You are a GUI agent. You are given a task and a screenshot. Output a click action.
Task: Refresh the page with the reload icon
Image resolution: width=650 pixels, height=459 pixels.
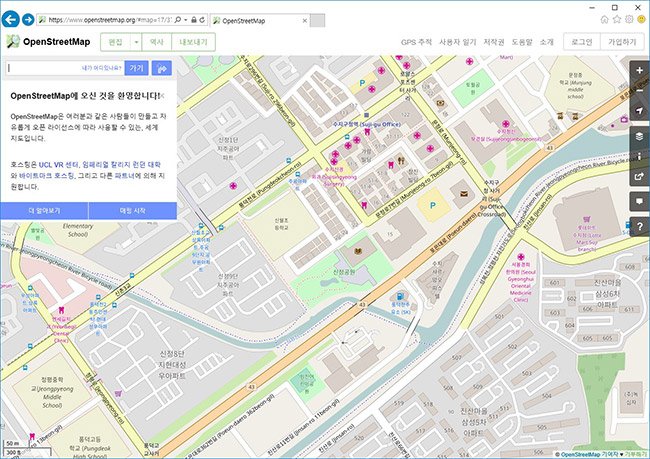202,20
